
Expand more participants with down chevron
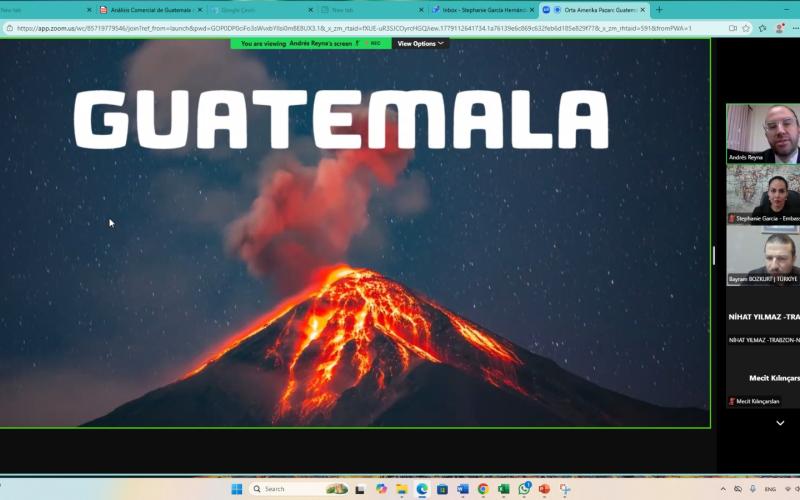pos(780,423)
